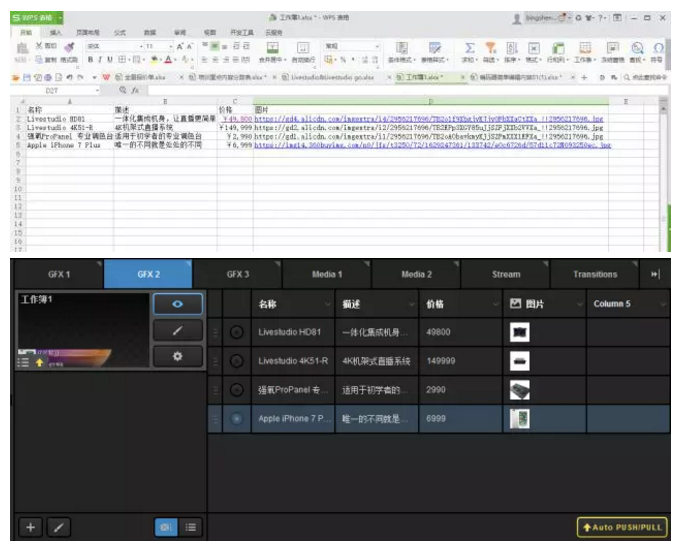Switch to the Transitions tab

pyautogui.click(x=595, y=274)
